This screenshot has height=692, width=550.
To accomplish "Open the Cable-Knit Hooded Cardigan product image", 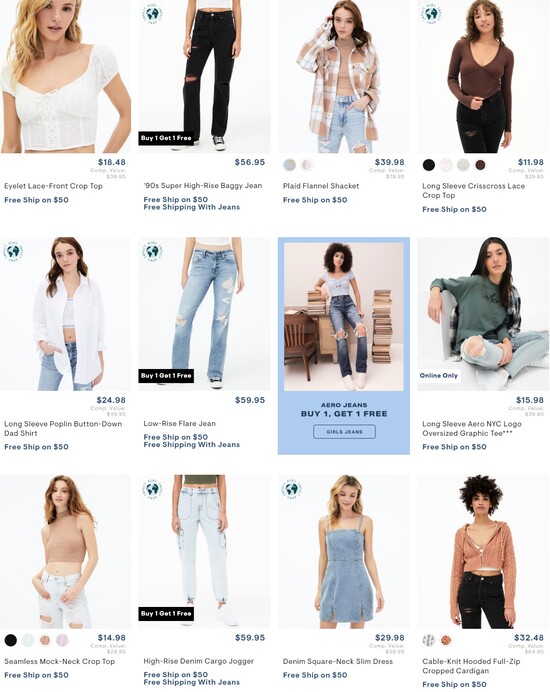I will click(483, 552).
